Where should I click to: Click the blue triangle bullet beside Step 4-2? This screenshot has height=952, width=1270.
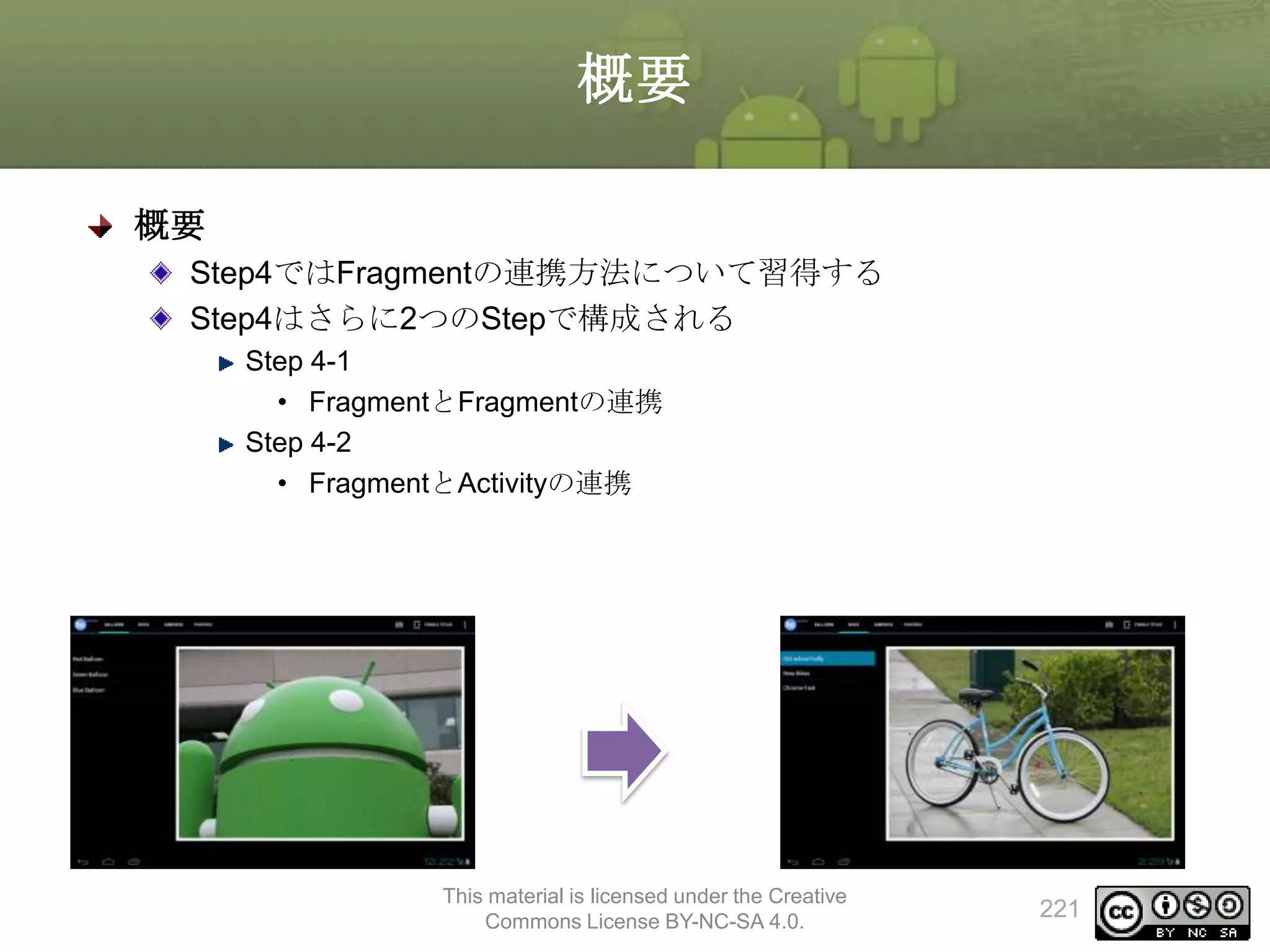click(x=226, y=444)
